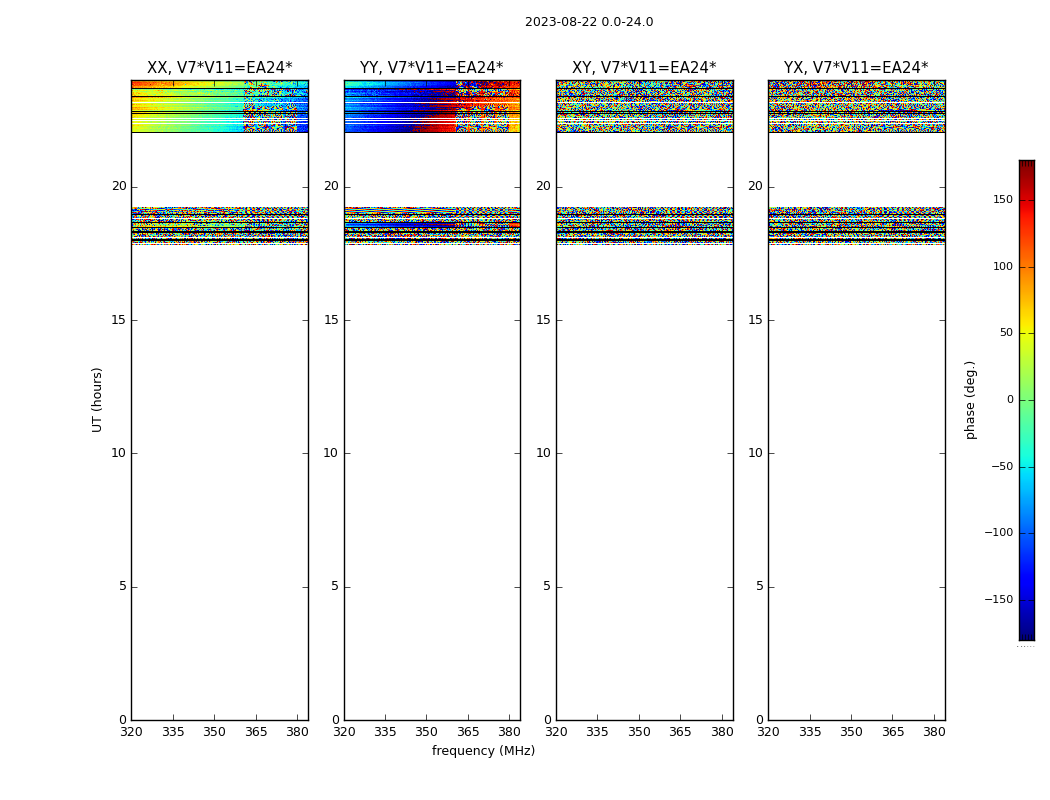Select the "XX, V7*V11=EA24*" panel title
The width and height of the screenshot is (1050, 800).
coord(220,68)
